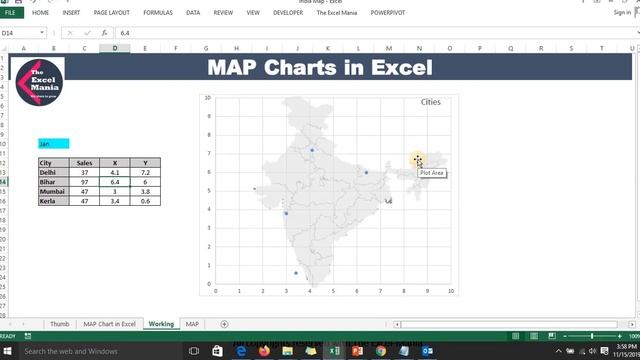The height and width of the screenshot is (360, 640).
Task: Switch to the MAP sheet tab
Action: pos(192,324)
